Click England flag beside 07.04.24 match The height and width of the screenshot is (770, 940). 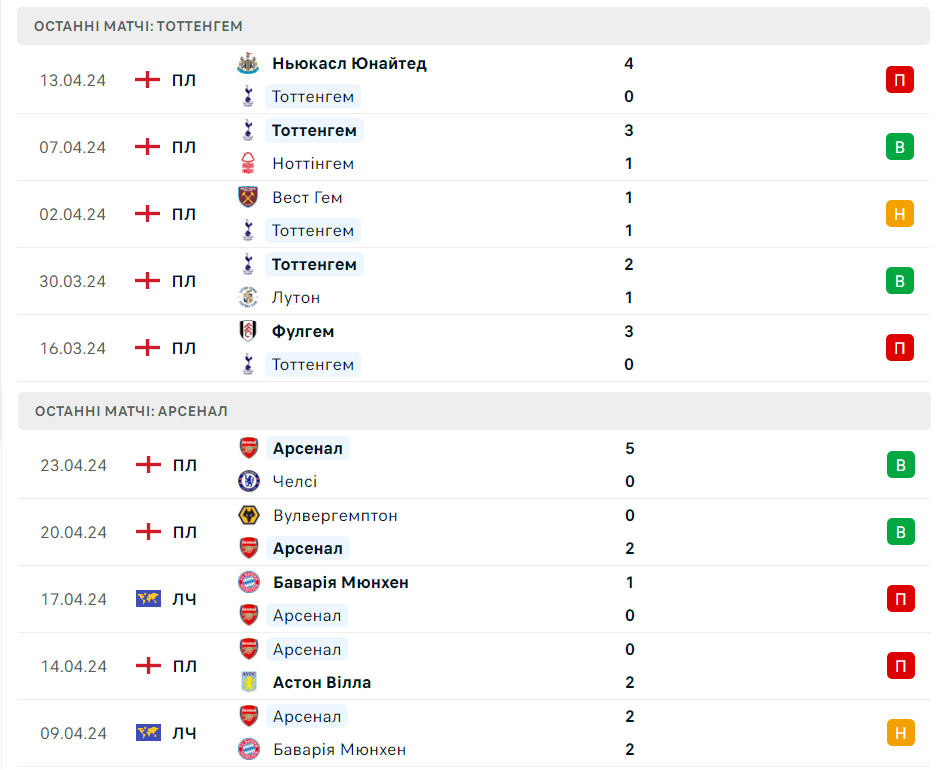point(148,147)
